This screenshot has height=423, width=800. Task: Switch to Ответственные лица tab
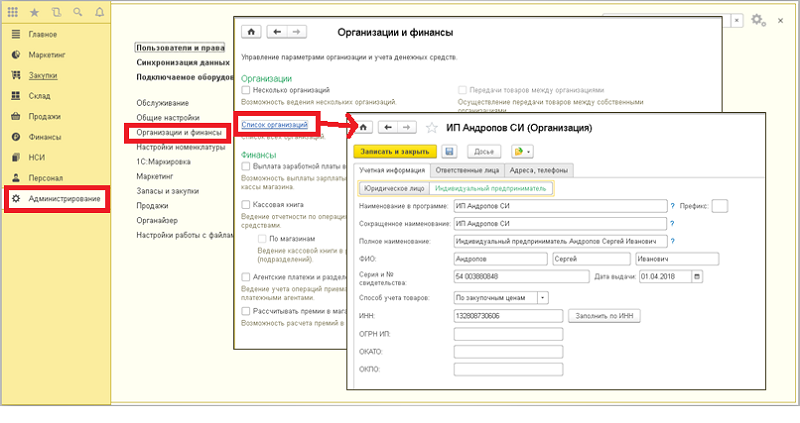coord(467,170)
